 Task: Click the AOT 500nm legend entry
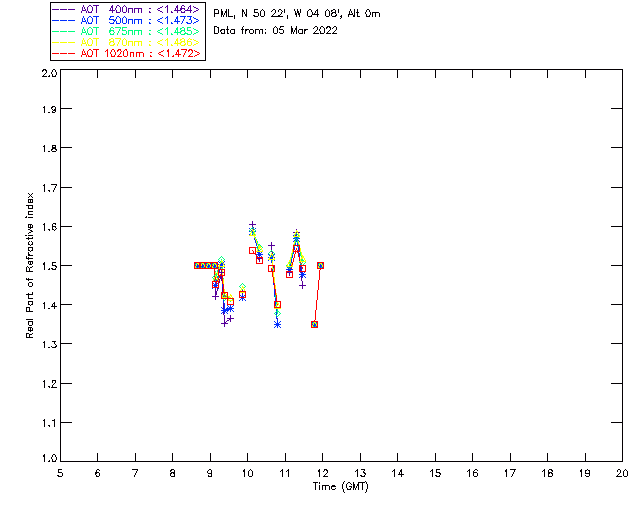point(126,20)
